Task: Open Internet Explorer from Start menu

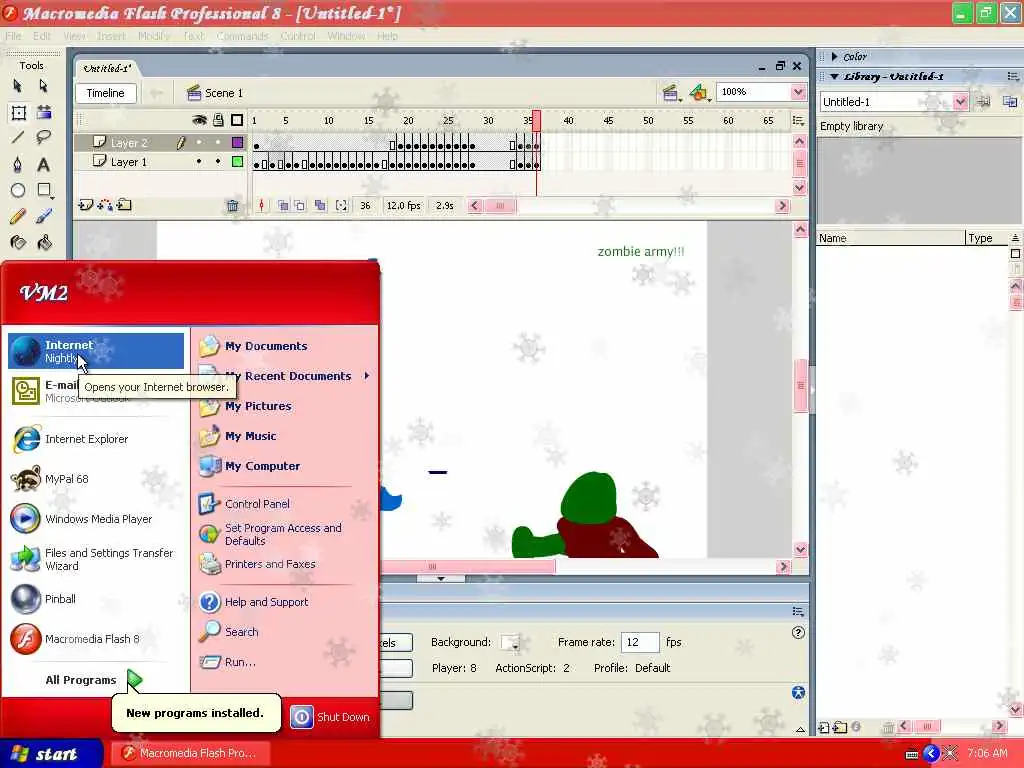Action: point(96,439)
